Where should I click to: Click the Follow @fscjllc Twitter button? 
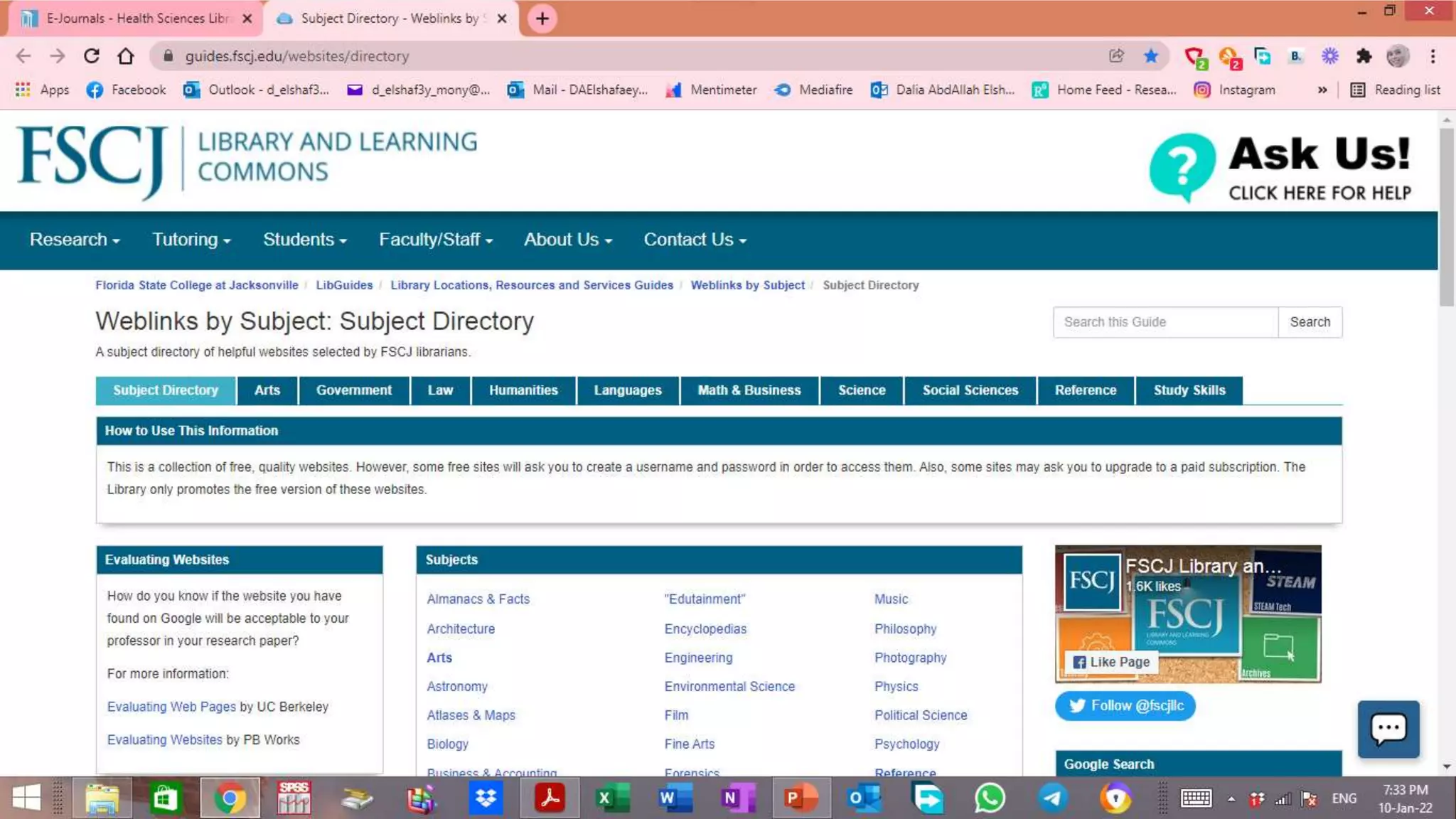1125,705
